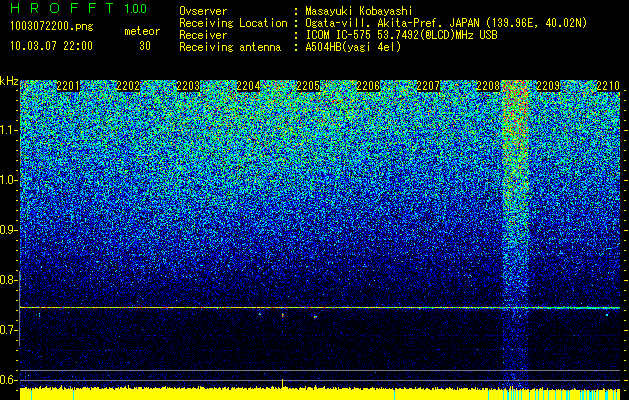
Task: Click the 0.6 frequency axis label
Action: pos(9,380)
